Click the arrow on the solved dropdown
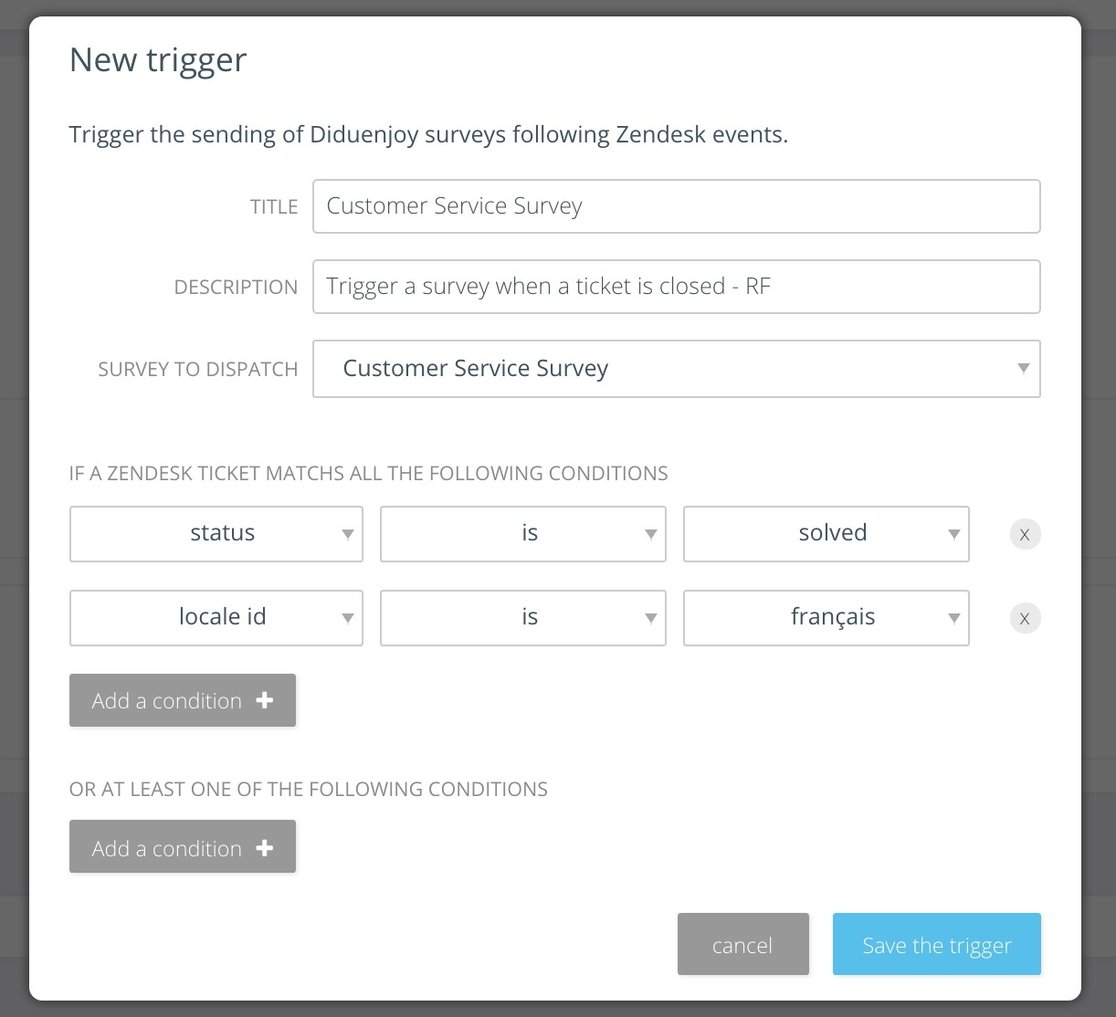This screenshot has width=1116, height=1017. point(954,534)
